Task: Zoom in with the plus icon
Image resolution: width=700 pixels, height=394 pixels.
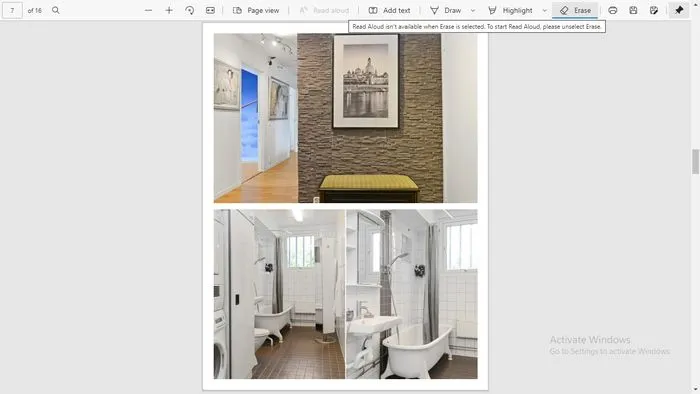Action: click(169, 10)
